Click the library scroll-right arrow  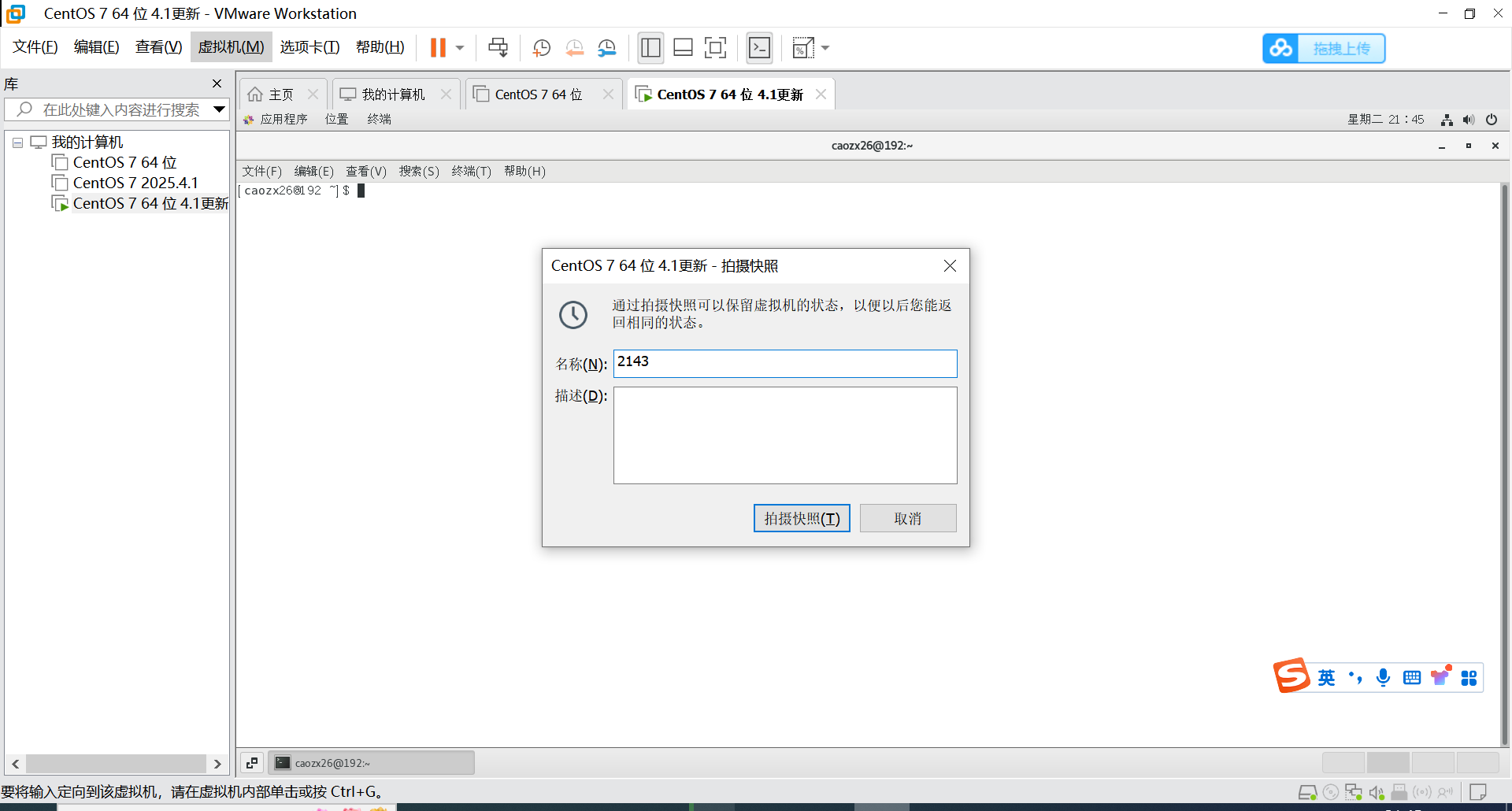coord(218,764)
